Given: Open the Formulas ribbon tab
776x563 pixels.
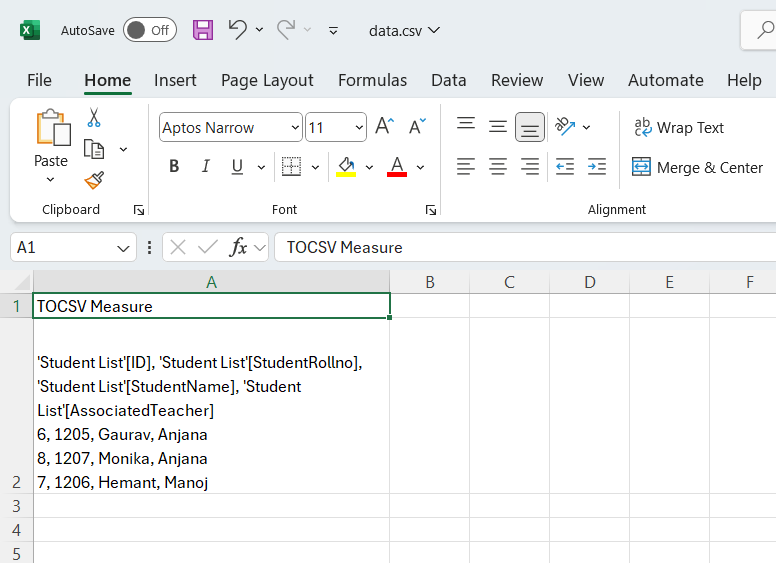Looking at the screenshot, I should pos(372,80).
